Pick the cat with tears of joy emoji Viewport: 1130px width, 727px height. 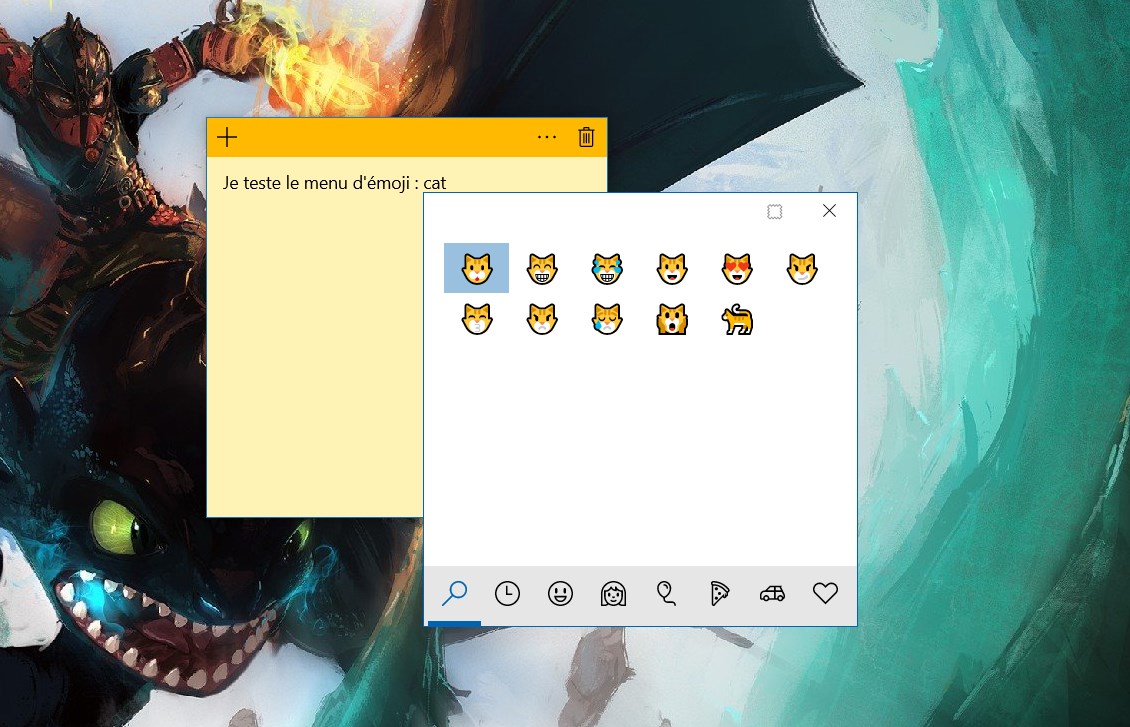[x=606, y=268]
